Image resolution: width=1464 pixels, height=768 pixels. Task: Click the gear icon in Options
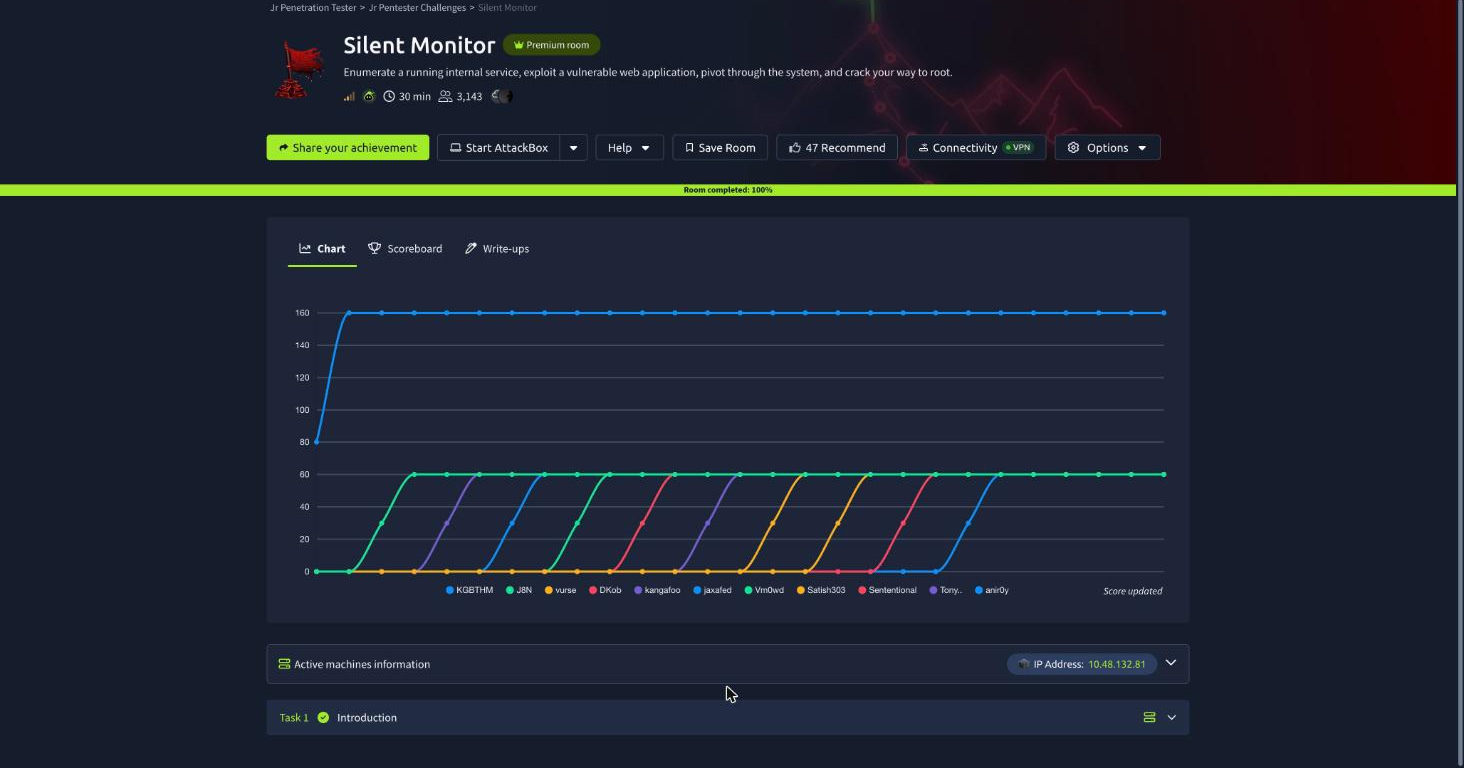[x=1073, y=148]
